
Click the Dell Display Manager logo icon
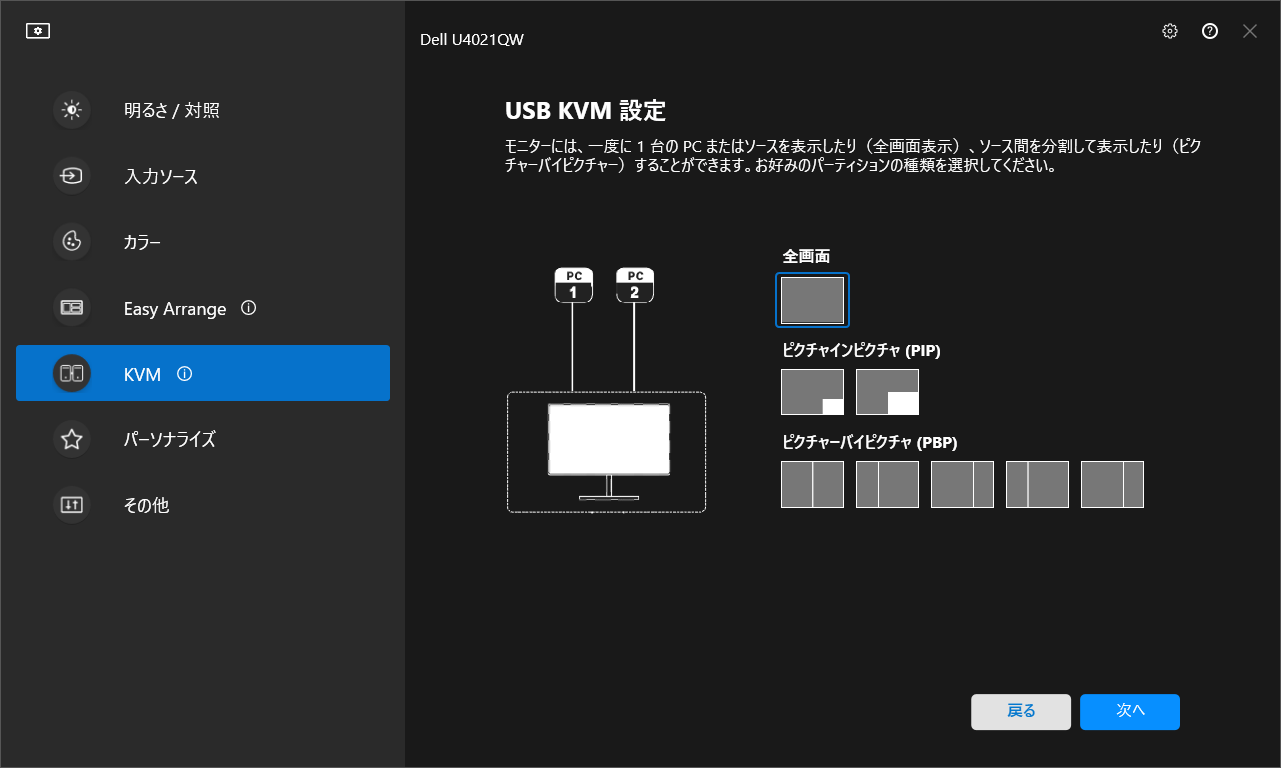click(x=38, y=31)
